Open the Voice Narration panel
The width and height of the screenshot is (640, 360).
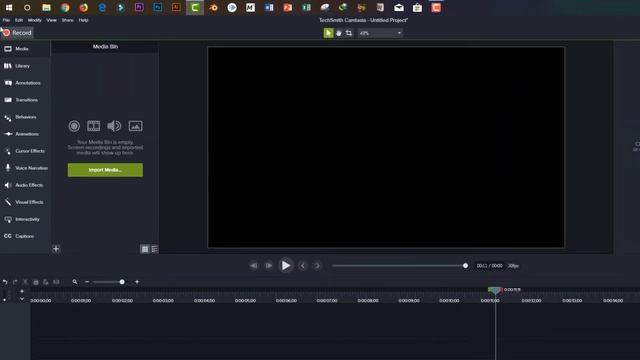coord(25,168)
